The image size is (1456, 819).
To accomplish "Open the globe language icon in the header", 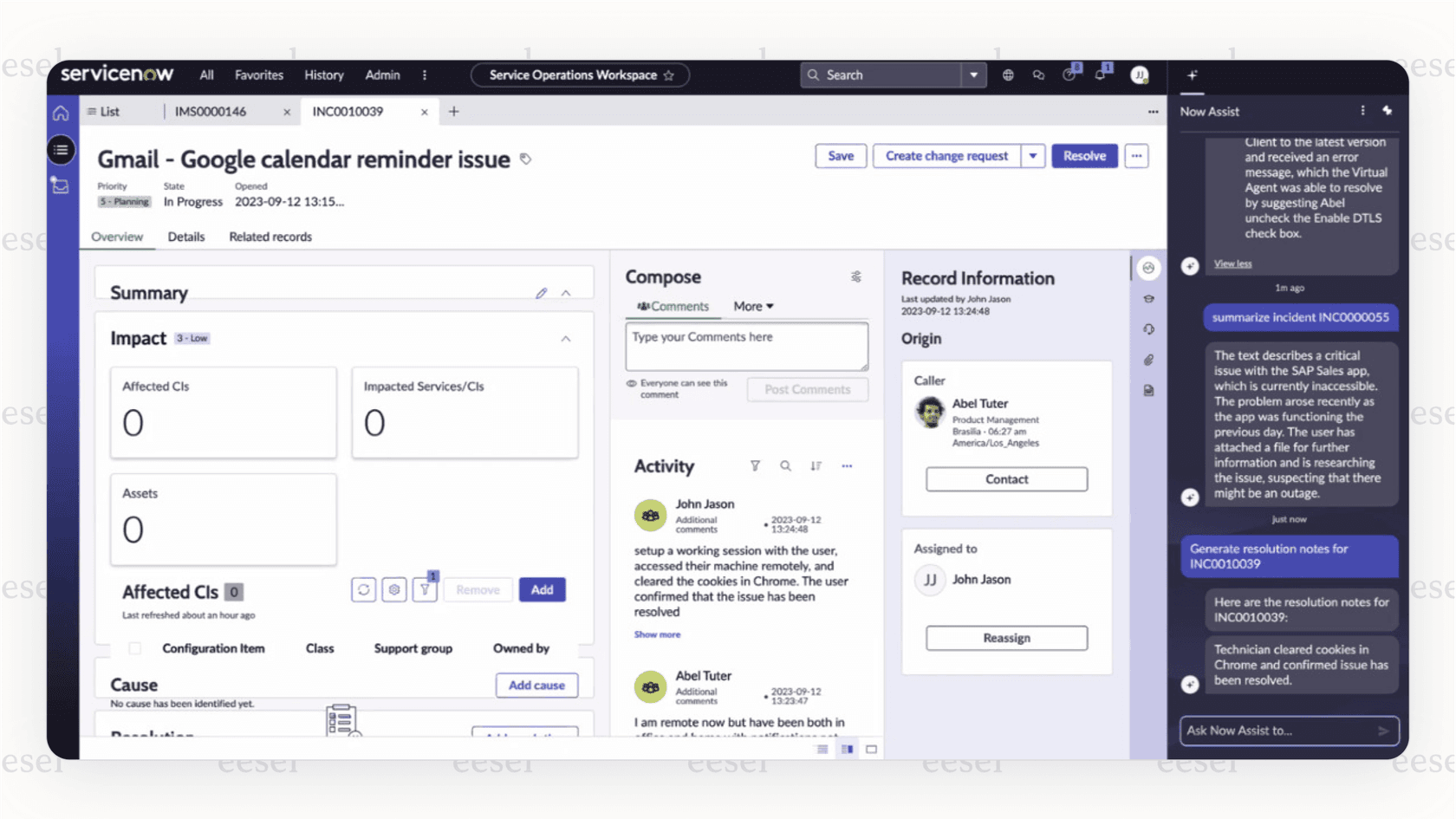I will click(x=1008, y=75).
